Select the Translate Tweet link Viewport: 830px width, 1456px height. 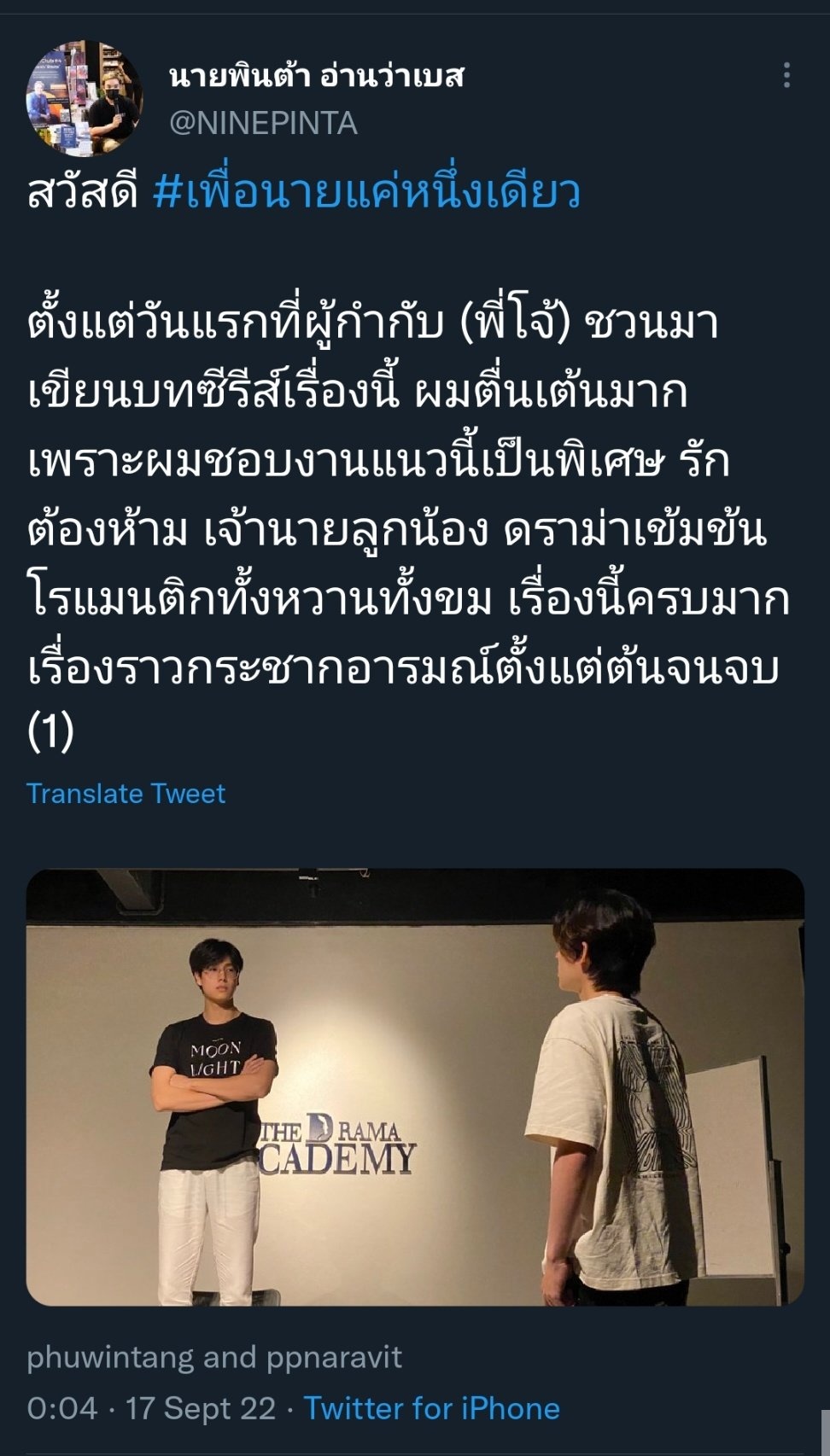[126, 794]
